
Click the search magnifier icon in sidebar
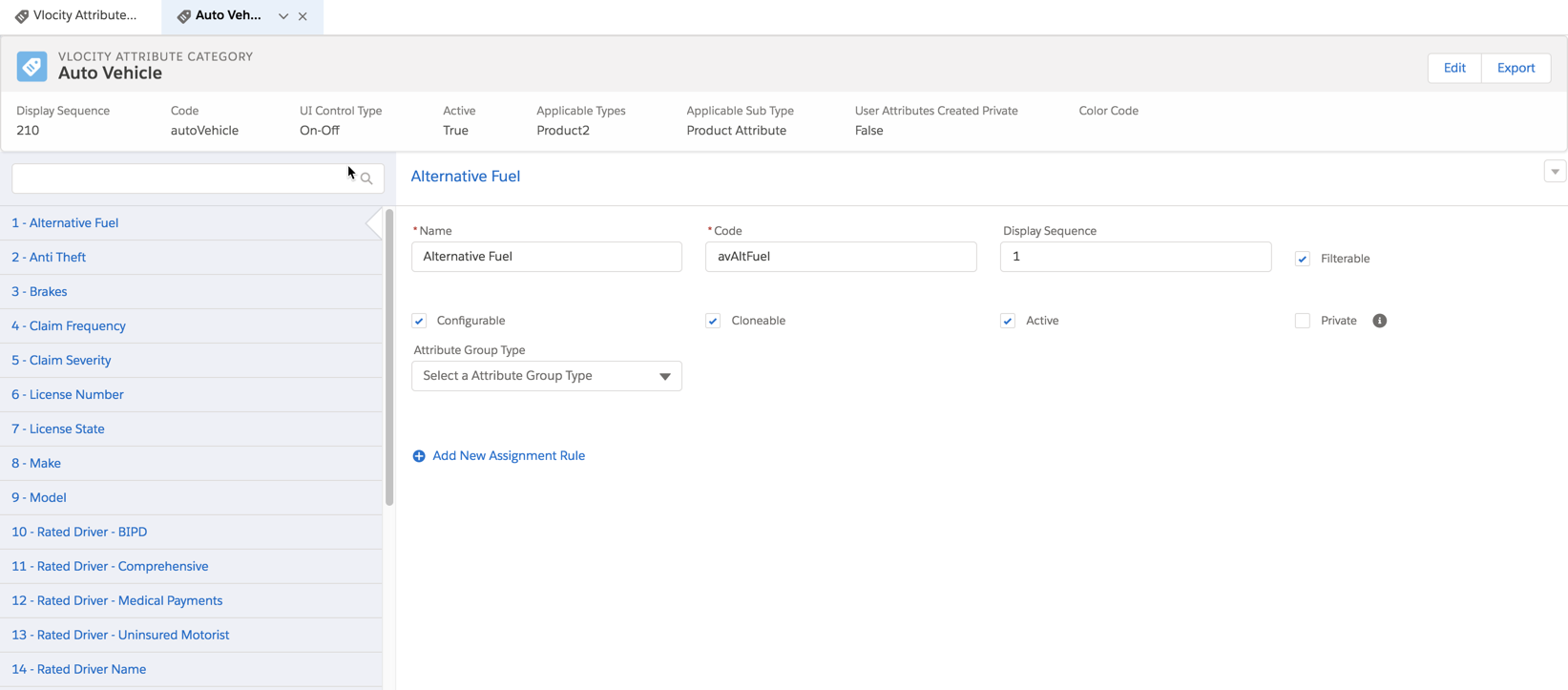[366, 178]
